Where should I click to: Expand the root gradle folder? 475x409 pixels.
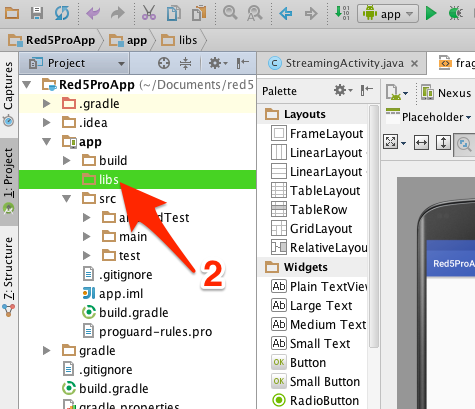point(47,351)
